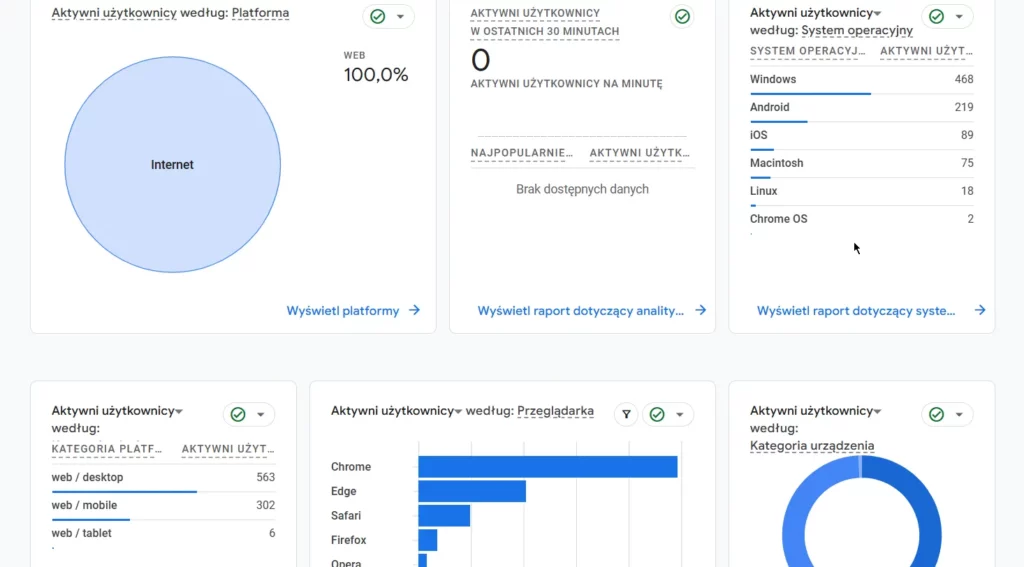Open the operating system report link

point(856,311)
